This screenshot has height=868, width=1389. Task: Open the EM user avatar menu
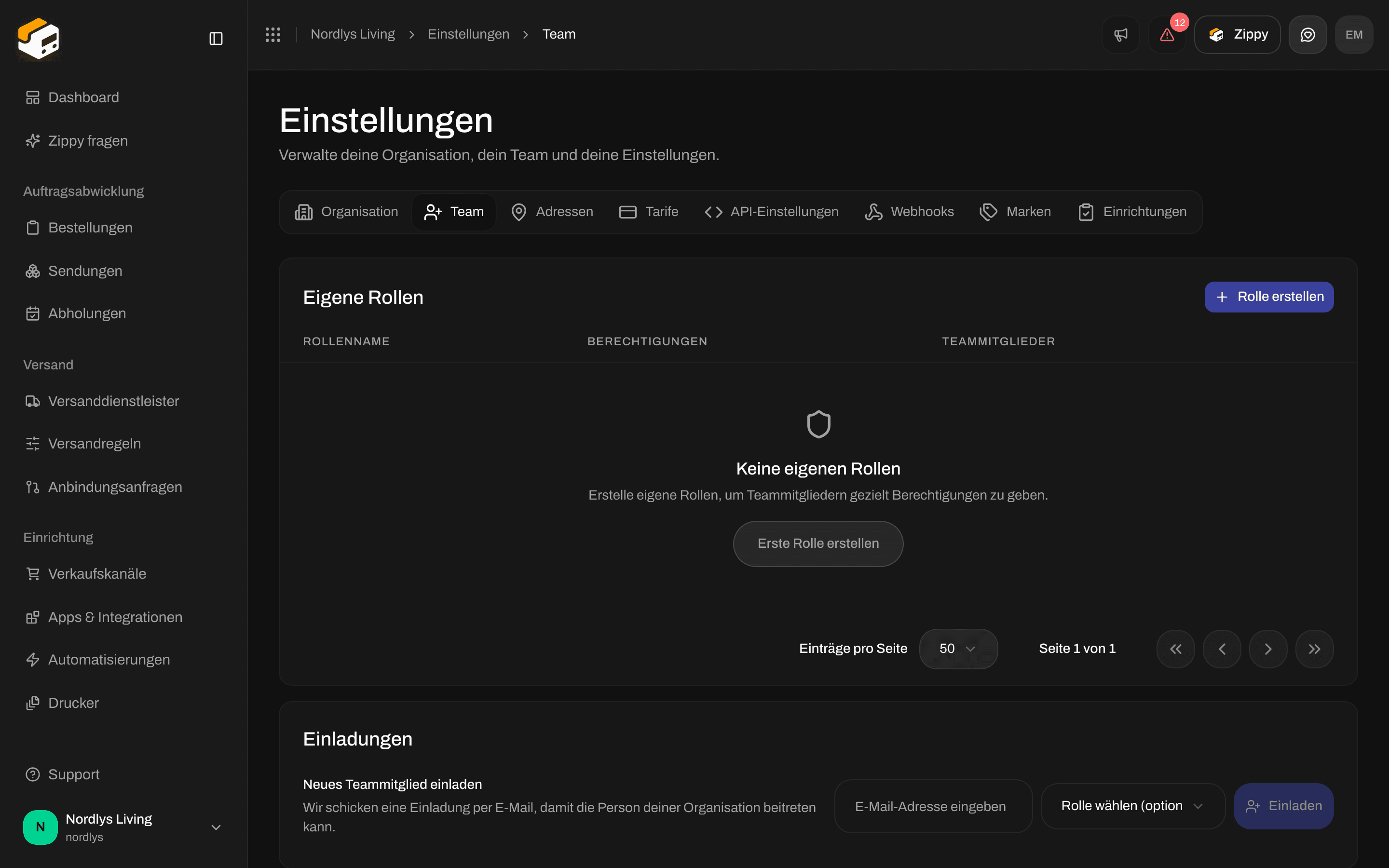pyautogui.click(x=1353, y=34)
